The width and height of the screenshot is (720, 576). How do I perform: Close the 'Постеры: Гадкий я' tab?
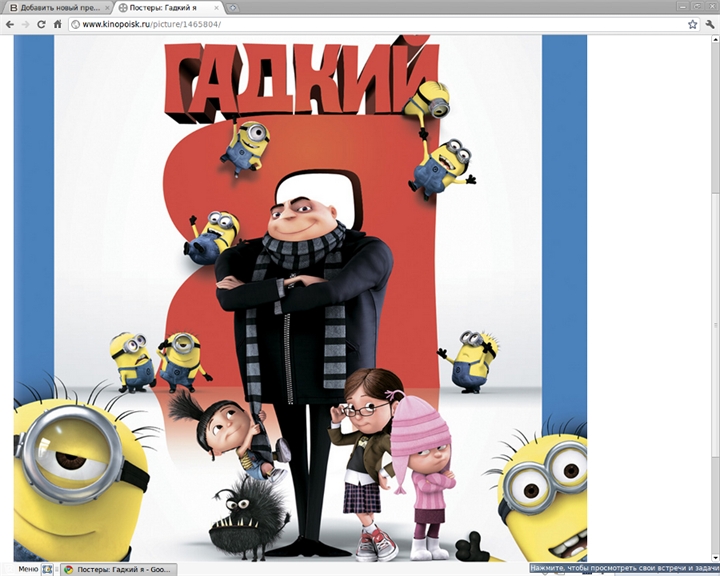tap(217, 8)
